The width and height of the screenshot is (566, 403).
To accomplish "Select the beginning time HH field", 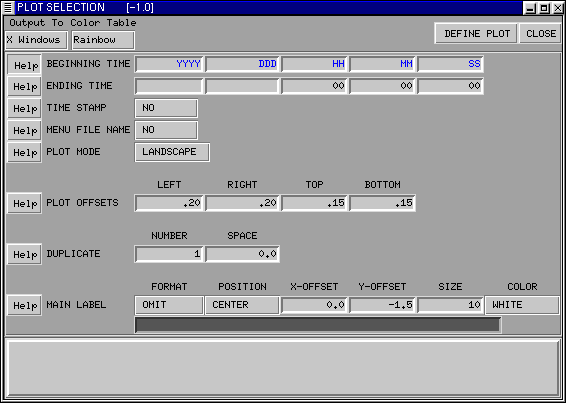I will (x=314, y=64).
